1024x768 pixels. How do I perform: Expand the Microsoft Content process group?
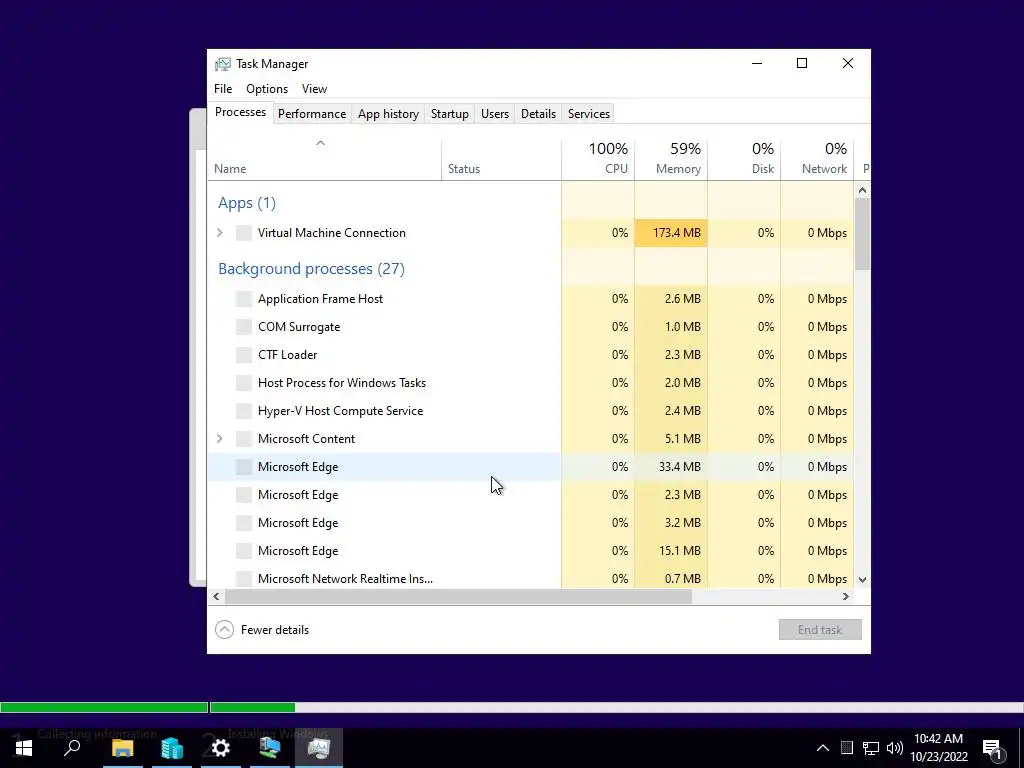coord(220,439)
